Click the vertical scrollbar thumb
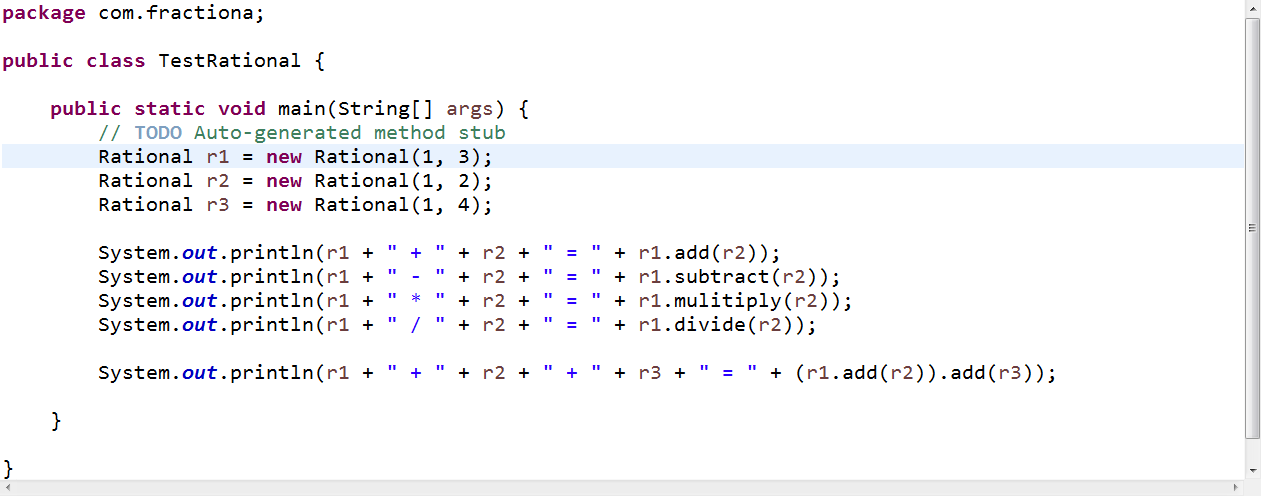Screen dimensions: 1261x496 [1252, 228]
